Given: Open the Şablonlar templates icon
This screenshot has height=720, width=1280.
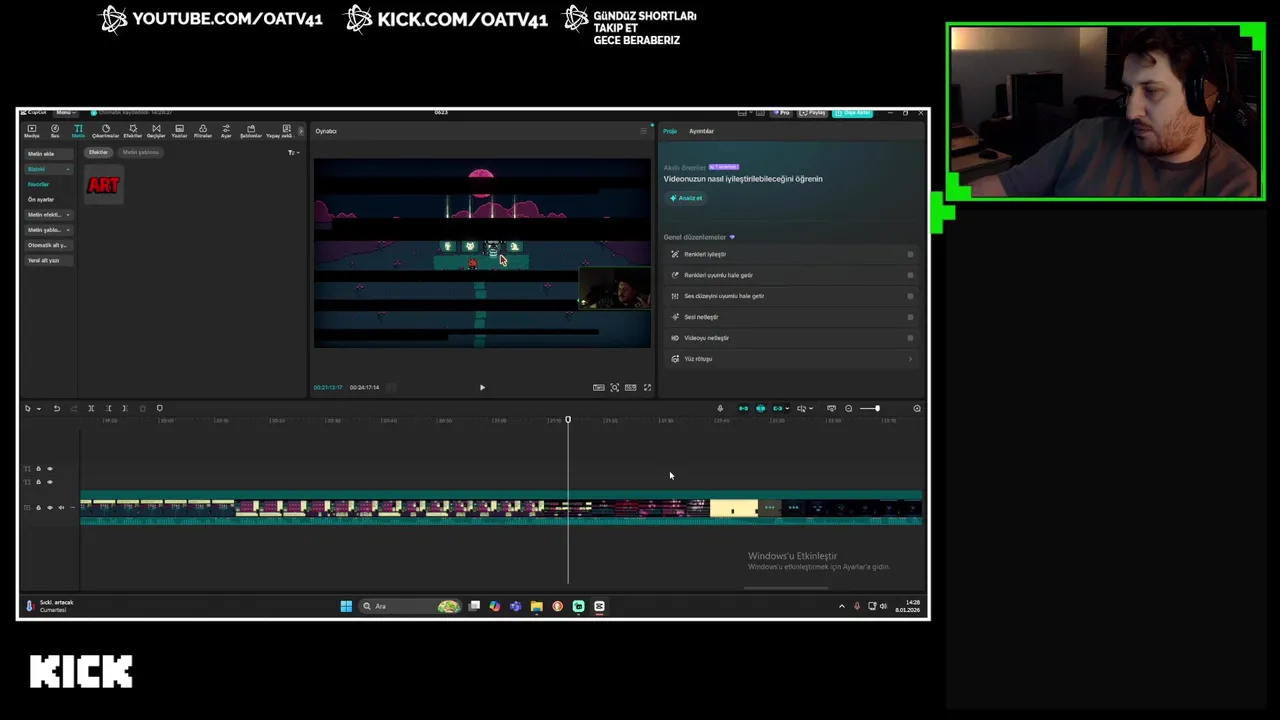Looking at the screenshot, I should (251, 129).
